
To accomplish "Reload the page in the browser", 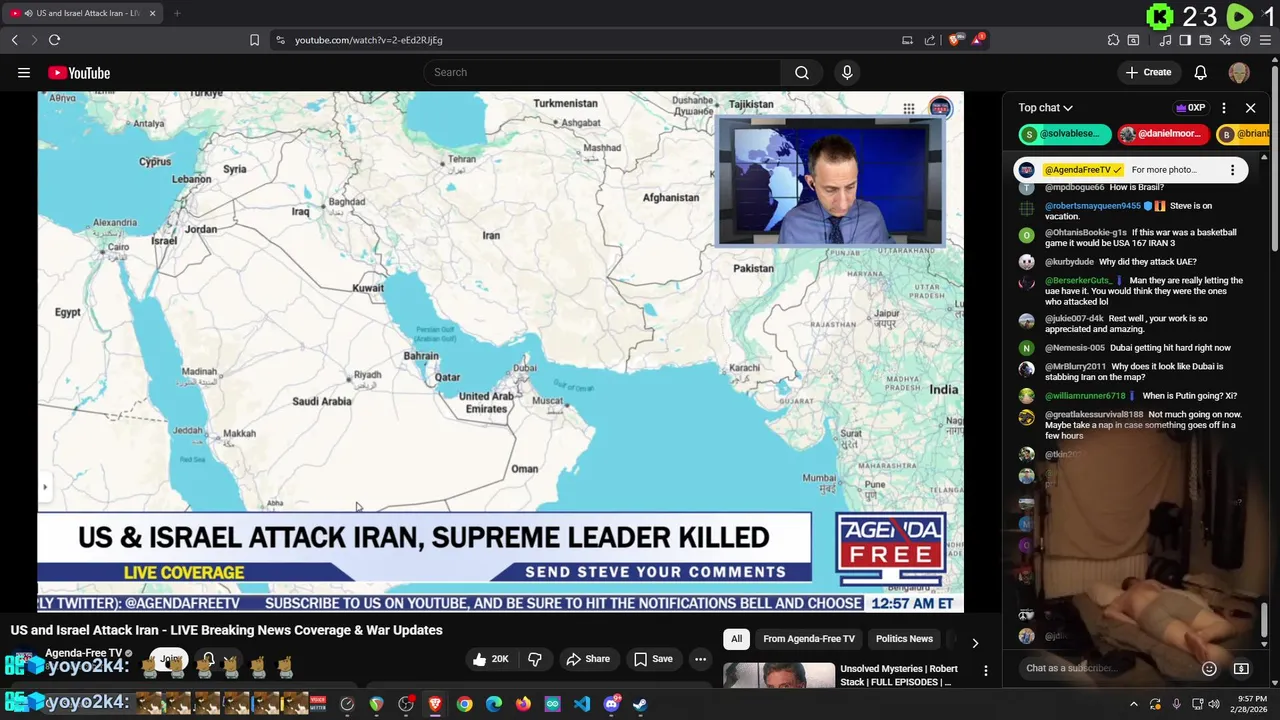I will 54,40.
